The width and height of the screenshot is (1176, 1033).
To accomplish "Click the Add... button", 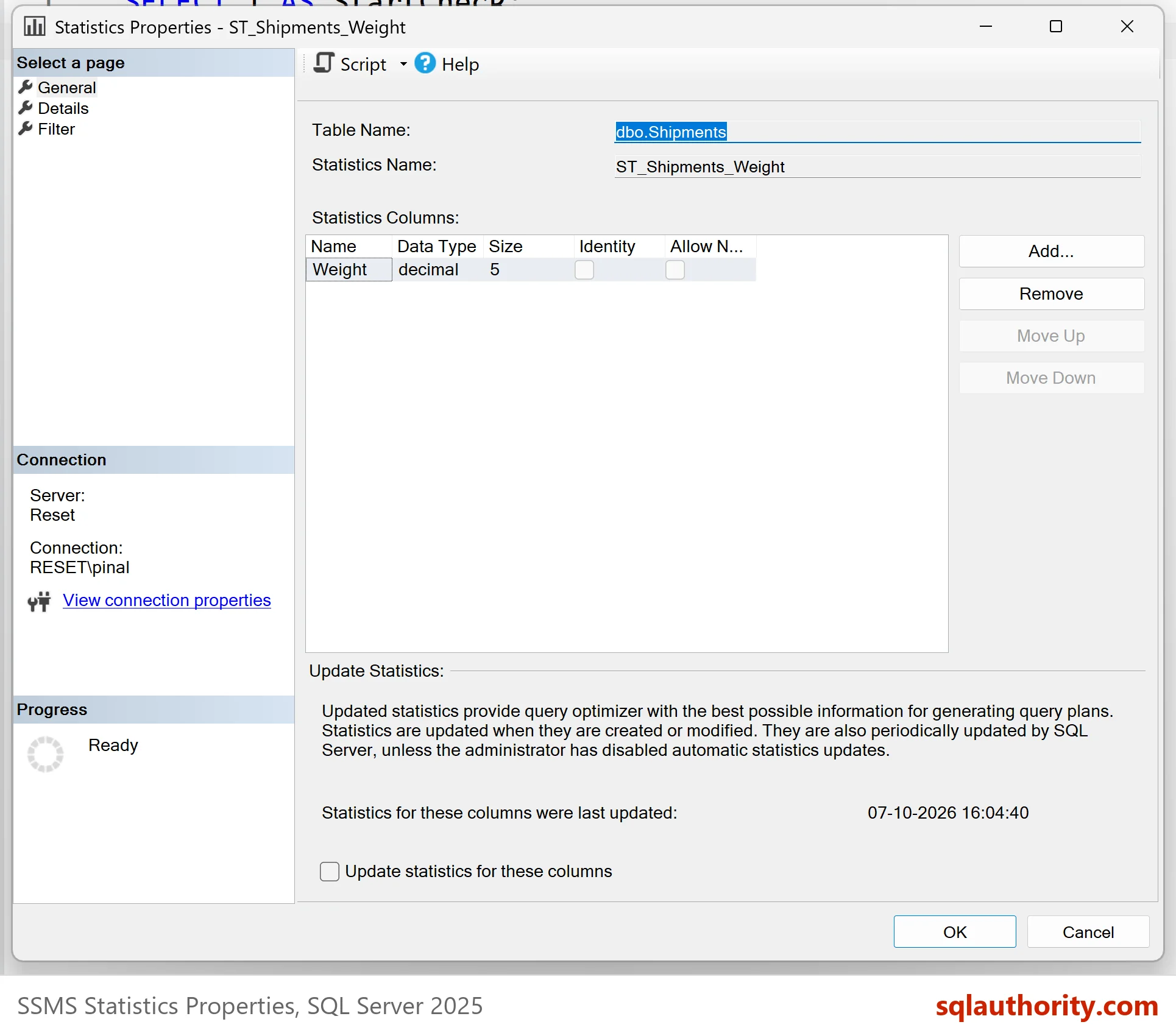I will pyautogui.click(x=1052, y=252).
